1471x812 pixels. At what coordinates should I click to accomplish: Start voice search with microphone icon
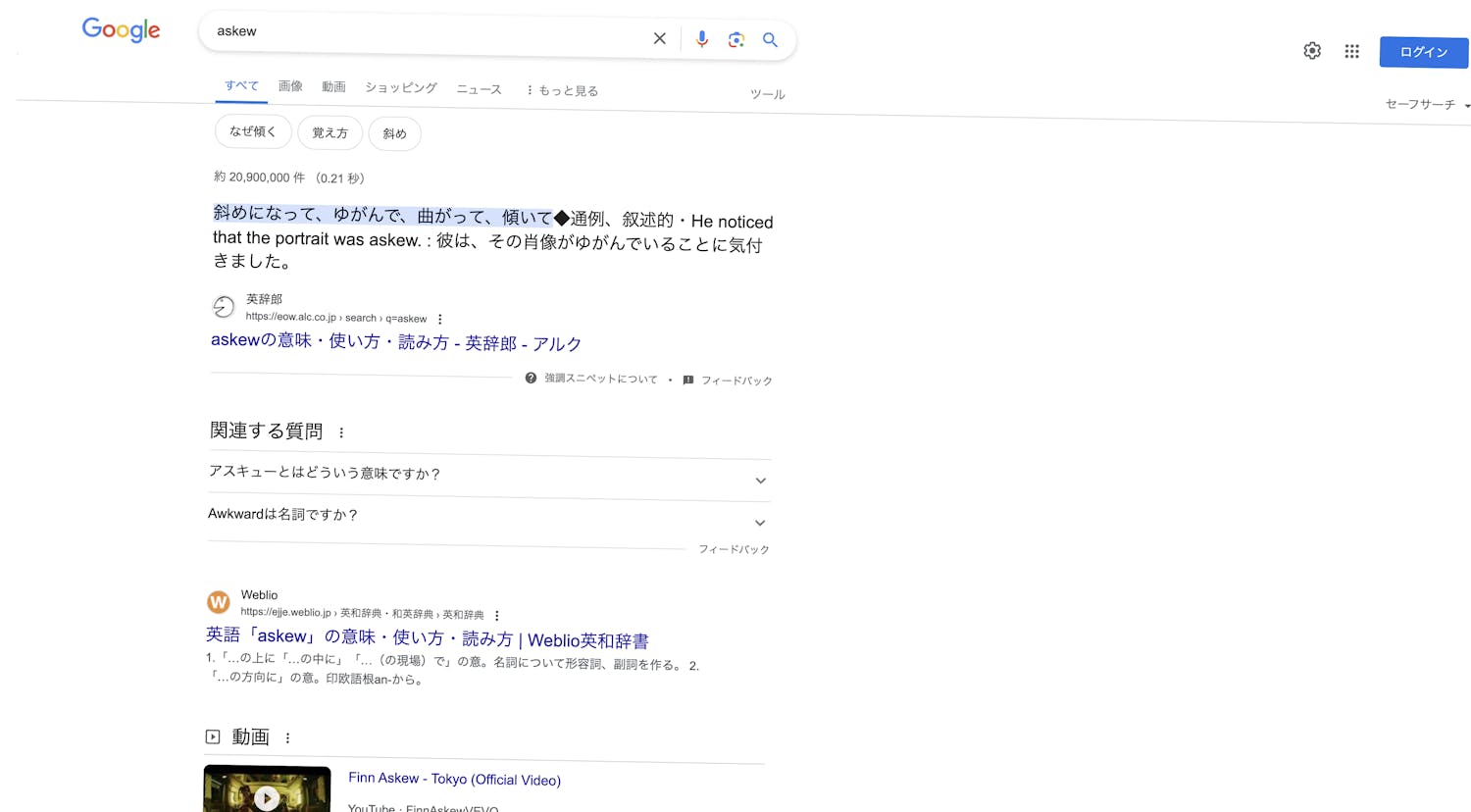tap(702, 39)
